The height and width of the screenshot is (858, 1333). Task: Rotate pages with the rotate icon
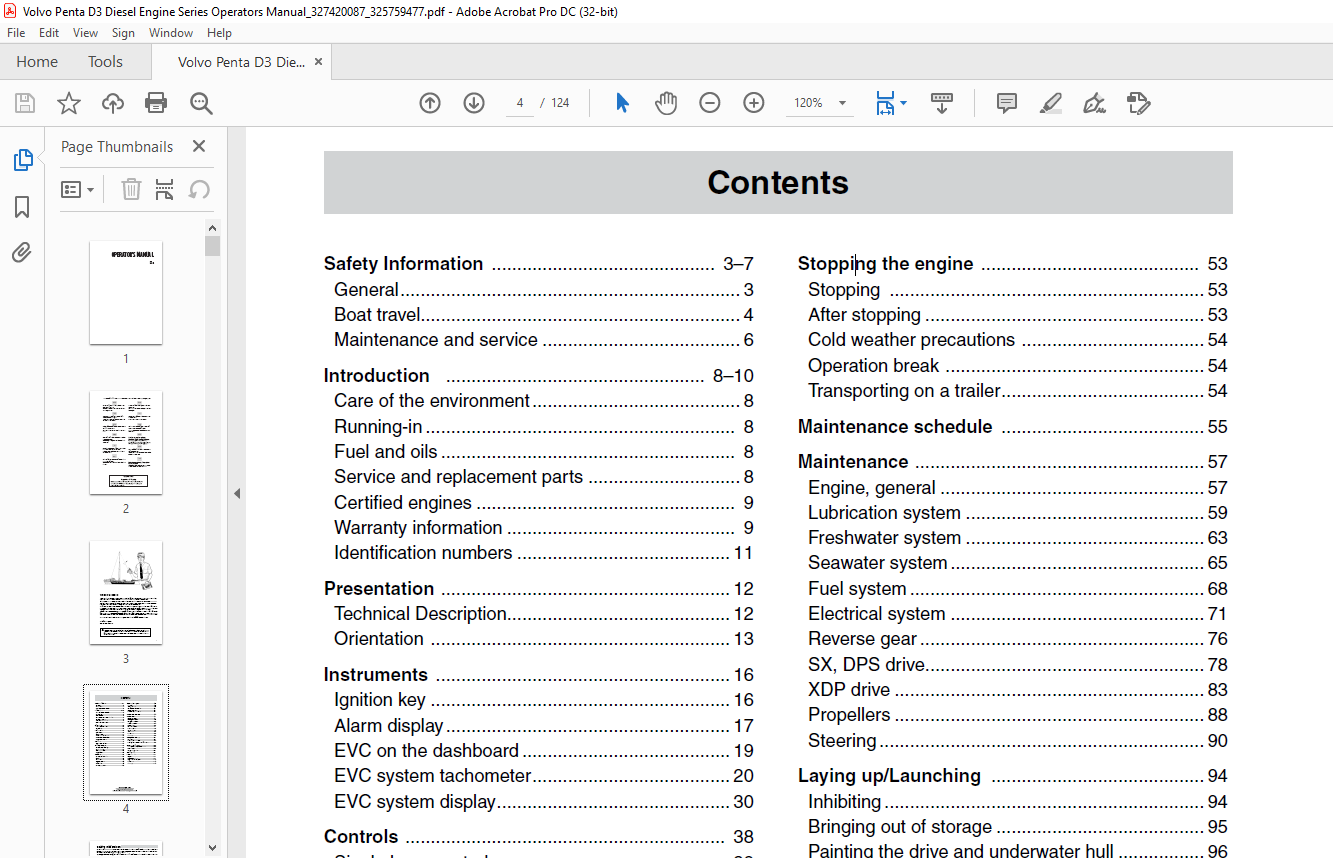(x=199, y=189)
